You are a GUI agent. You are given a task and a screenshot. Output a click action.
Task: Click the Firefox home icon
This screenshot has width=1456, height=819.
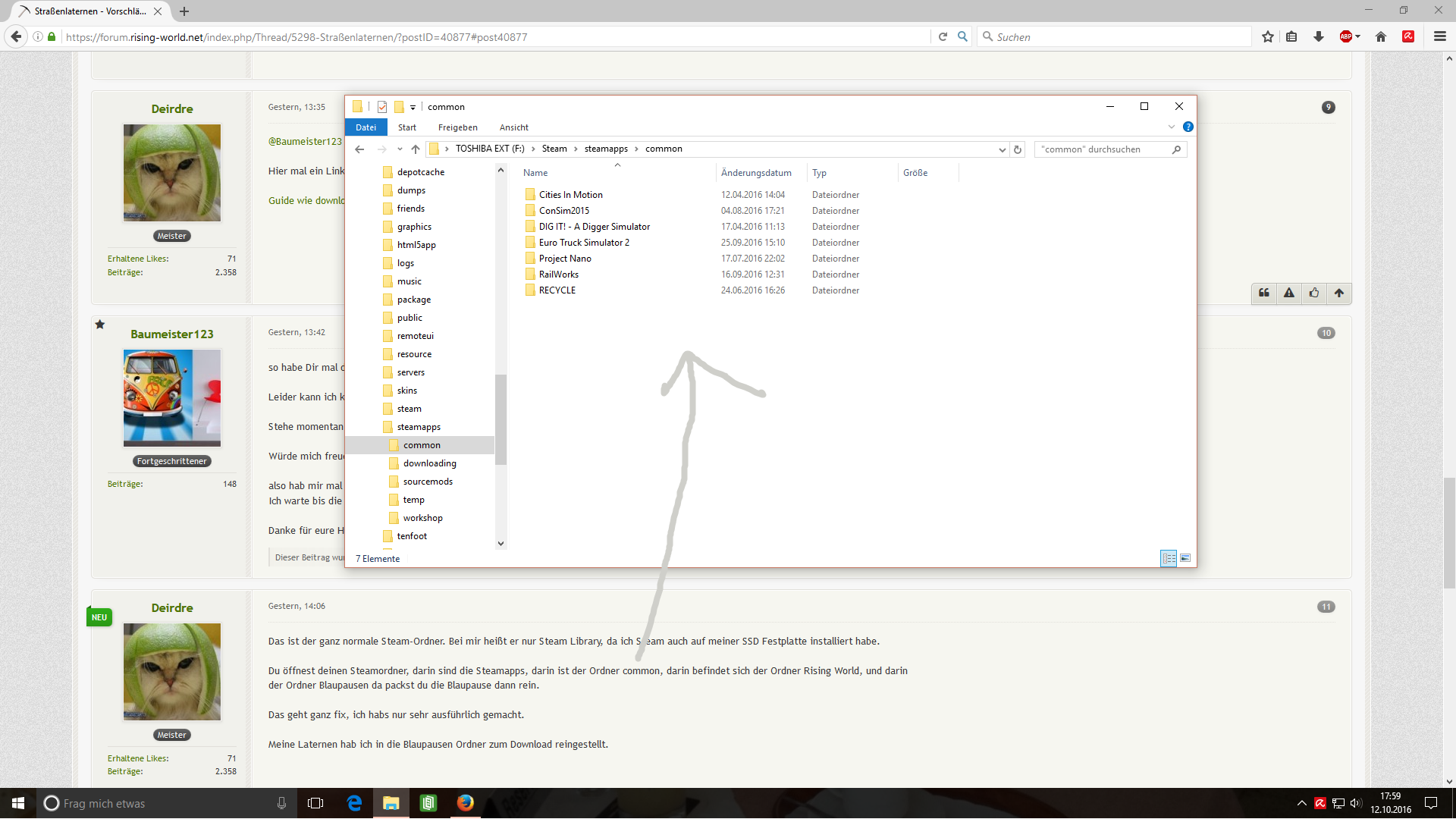(x=1381, y=36)
